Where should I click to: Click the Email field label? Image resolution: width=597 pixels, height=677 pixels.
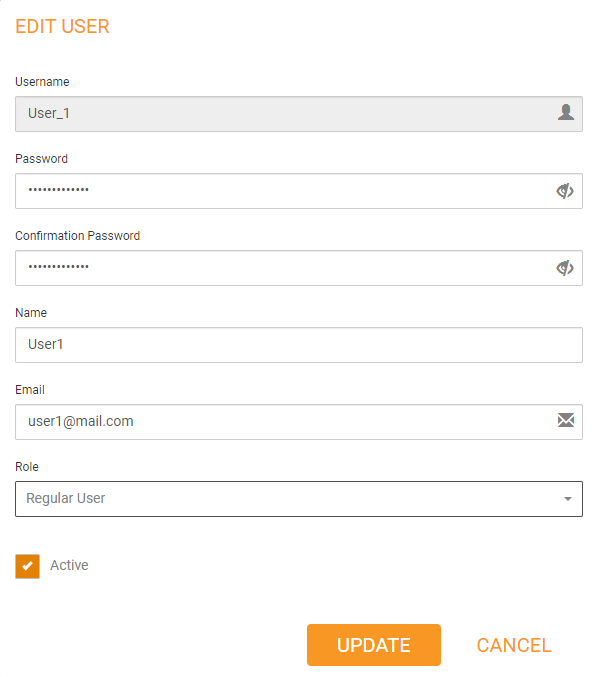click(30, 389)
